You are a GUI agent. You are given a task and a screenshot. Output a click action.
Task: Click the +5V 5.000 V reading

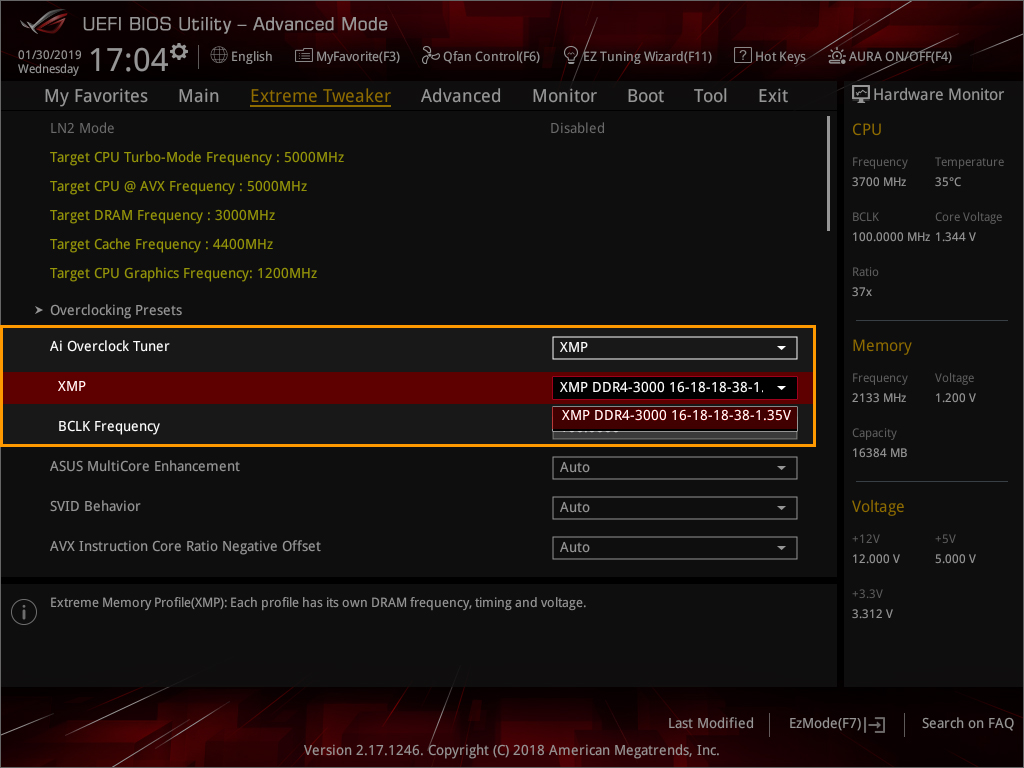point(955,558)
